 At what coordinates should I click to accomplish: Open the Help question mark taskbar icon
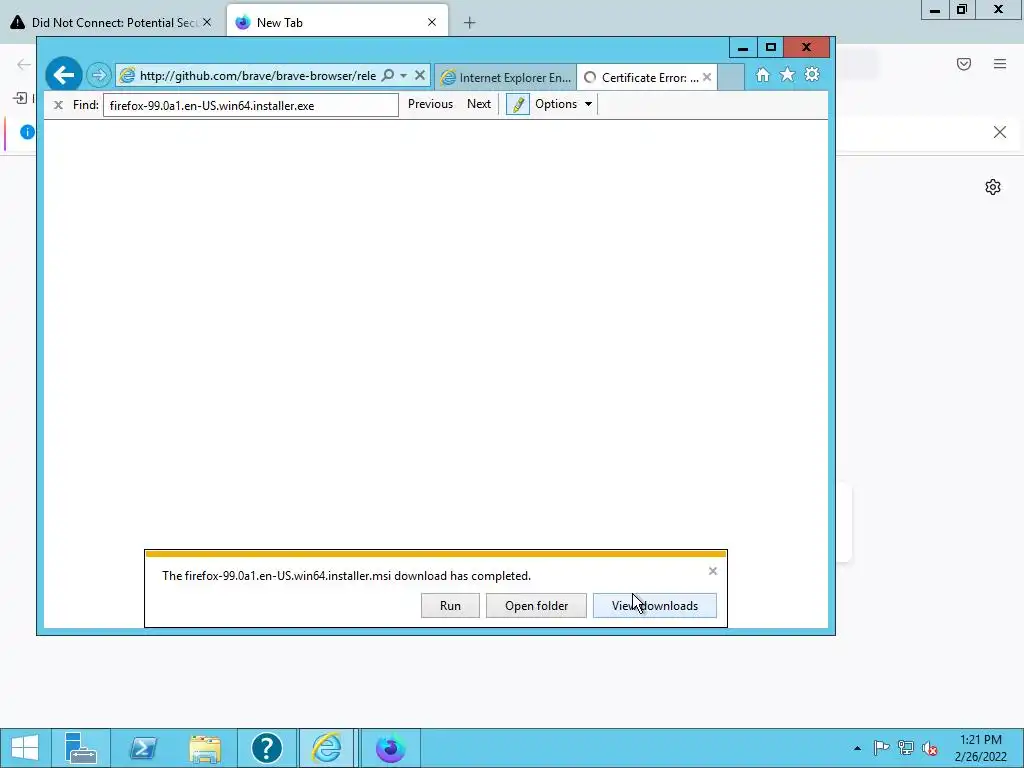[266, 748]
